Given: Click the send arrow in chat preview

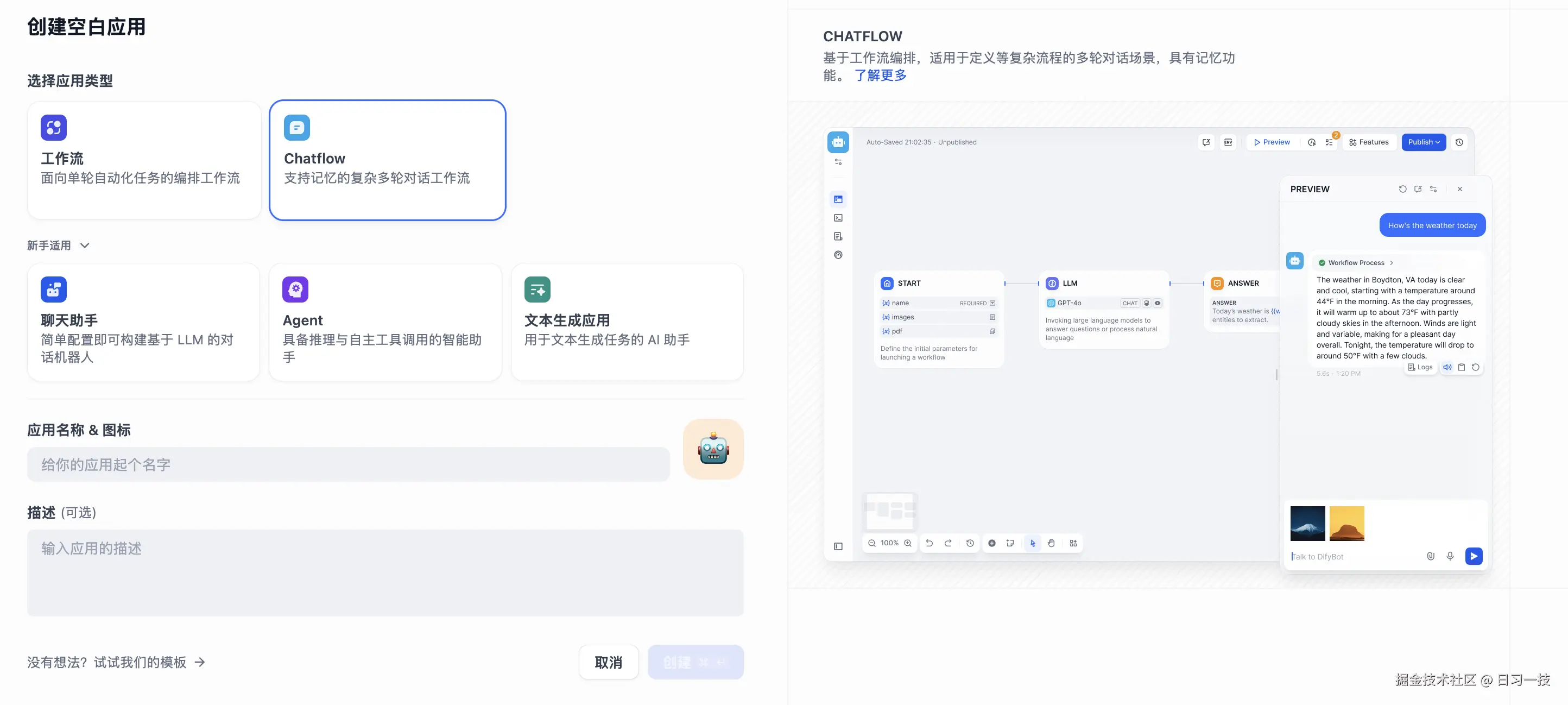Looking at the screenshot, I should click(1473, 556).
